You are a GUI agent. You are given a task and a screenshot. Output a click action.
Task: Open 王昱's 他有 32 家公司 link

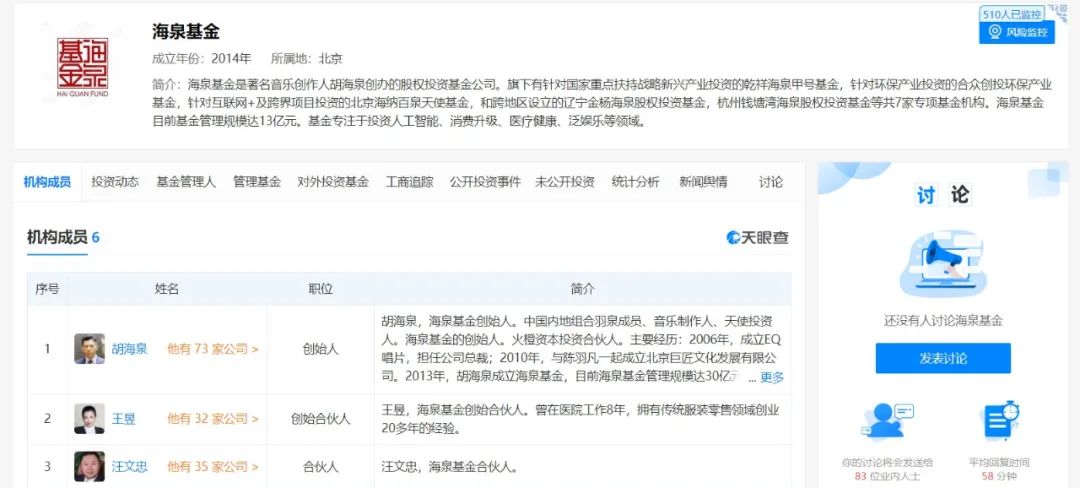(x=213, y=418)
